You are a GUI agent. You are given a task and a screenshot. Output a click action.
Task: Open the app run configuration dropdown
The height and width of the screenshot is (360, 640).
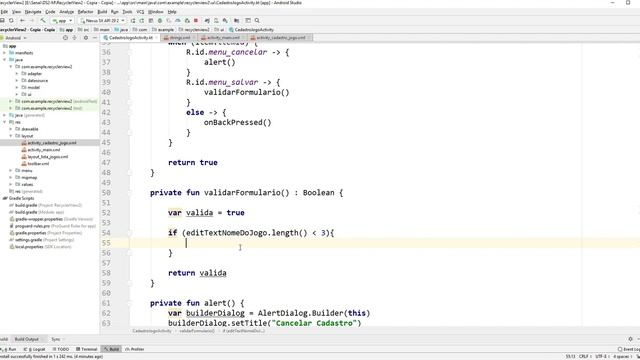click(62, 20)
